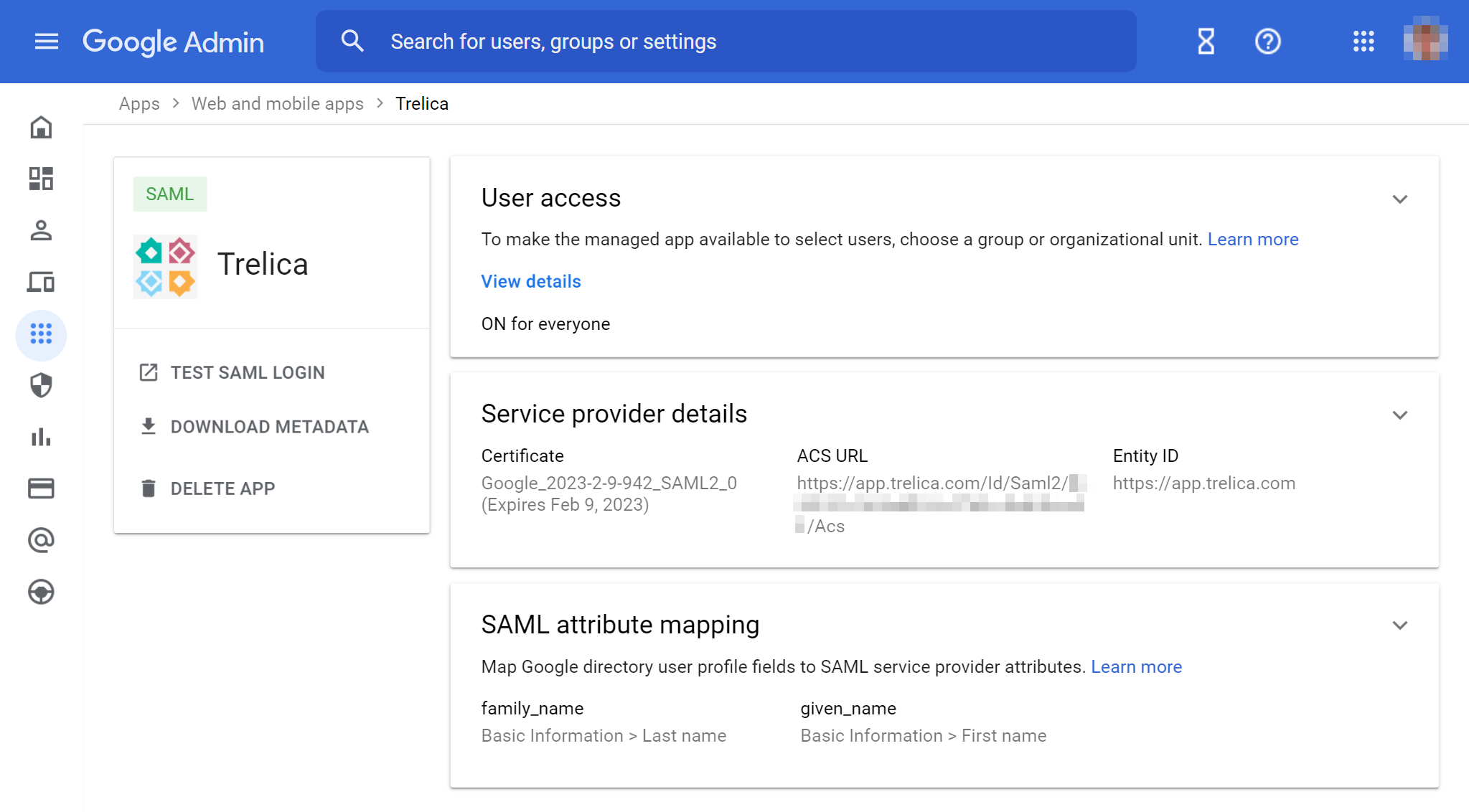Image resolution: width=1469 pixels, height=812 pixels.
Task: Click the Google Admin logo
Action: coord(174,42)
